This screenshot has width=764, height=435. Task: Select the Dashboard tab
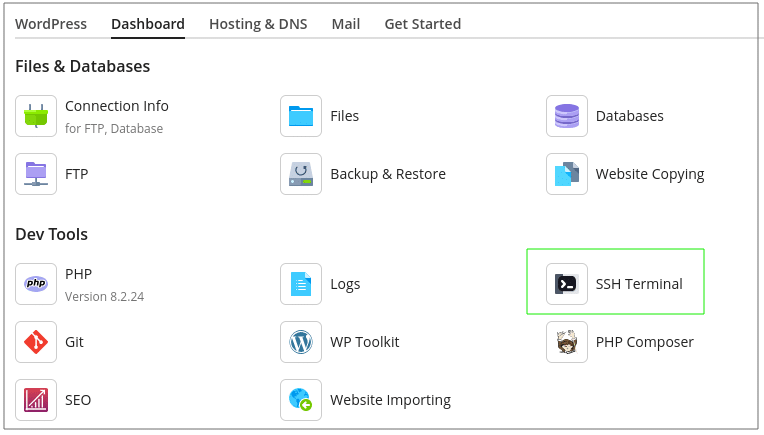(x=148, y=24)
